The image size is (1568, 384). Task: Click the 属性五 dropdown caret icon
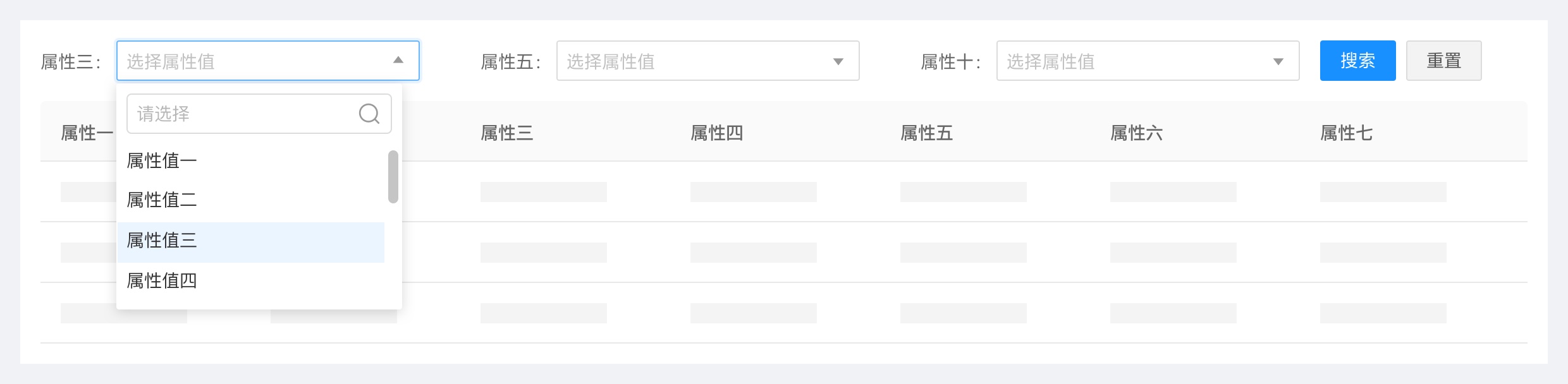pos(838,61)
